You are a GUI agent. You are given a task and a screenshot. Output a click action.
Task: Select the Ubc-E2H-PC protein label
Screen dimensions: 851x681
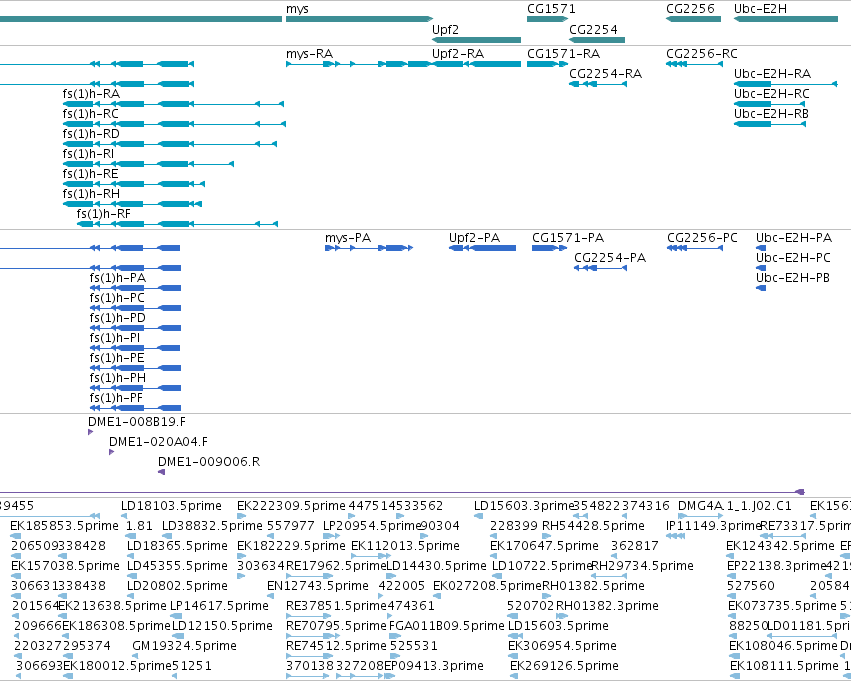point(793,258)
